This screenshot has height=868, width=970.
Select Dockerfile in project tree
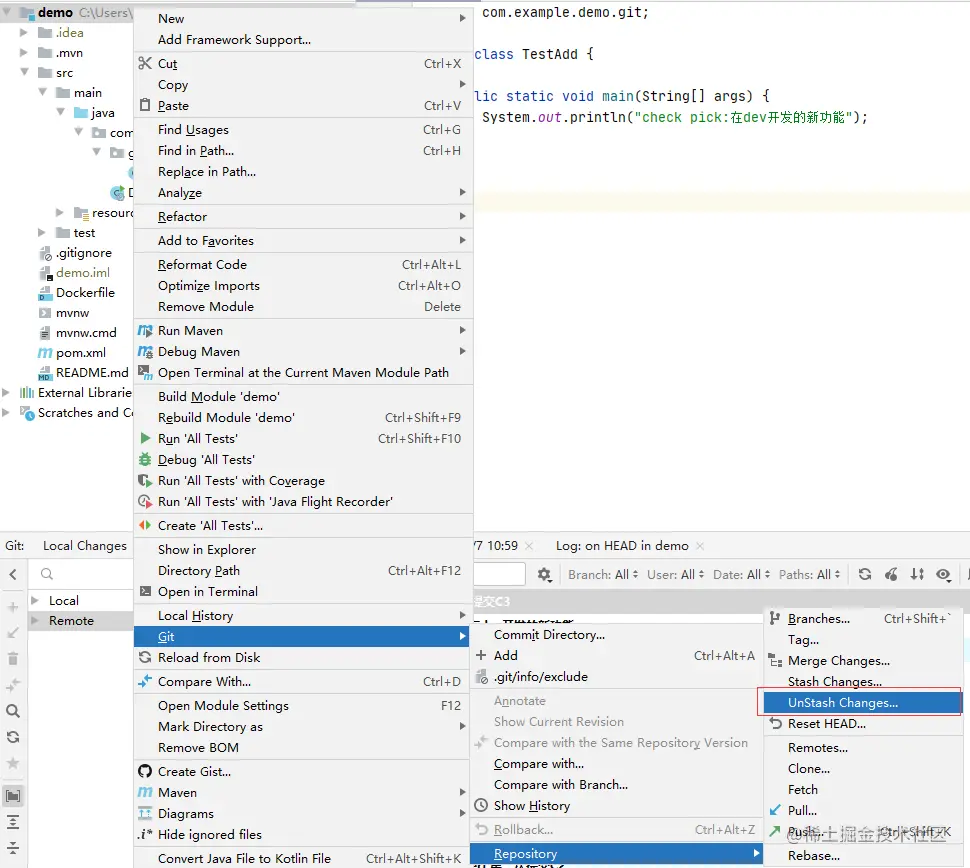click(x=85, y=293)
